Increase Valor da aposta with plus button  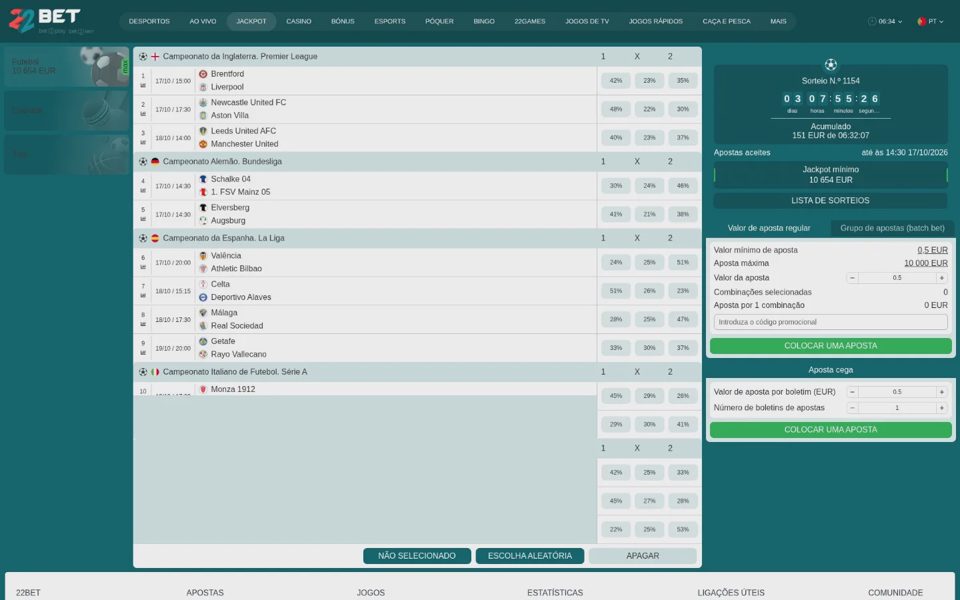pyautogui.click(x=942, y=278)
